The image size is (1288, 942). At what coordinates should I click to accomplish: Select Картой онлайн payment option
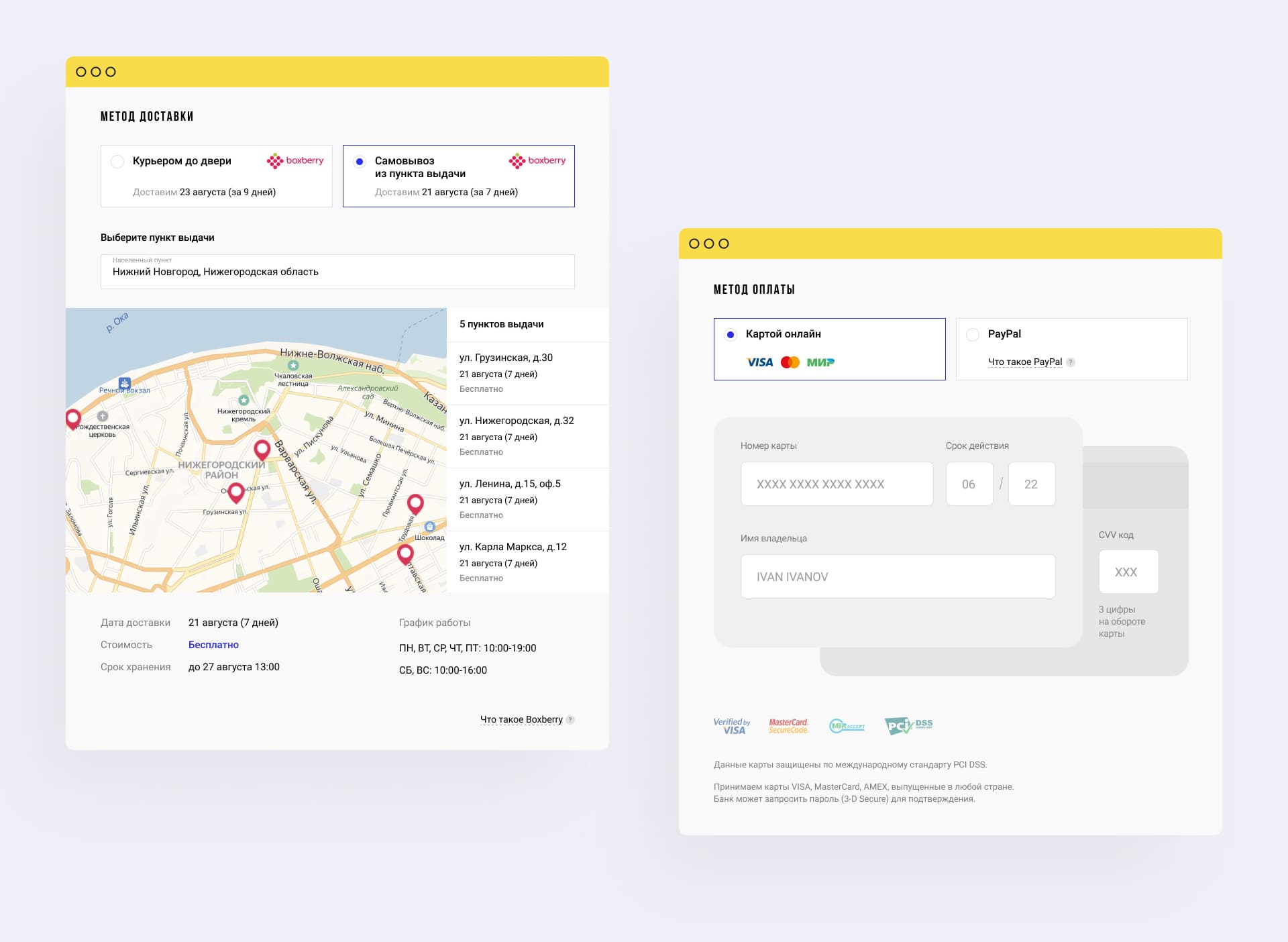pyautogui.click(x=731, y=335)
